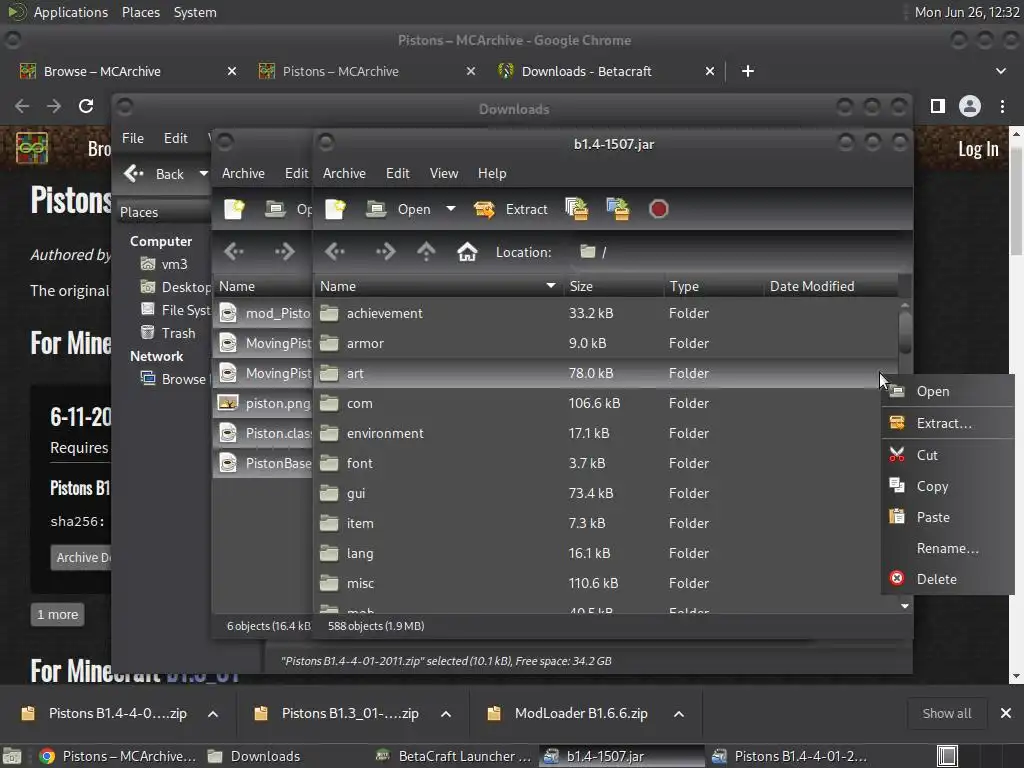
Task: Select the lang folder row
Action: (606, 553)
